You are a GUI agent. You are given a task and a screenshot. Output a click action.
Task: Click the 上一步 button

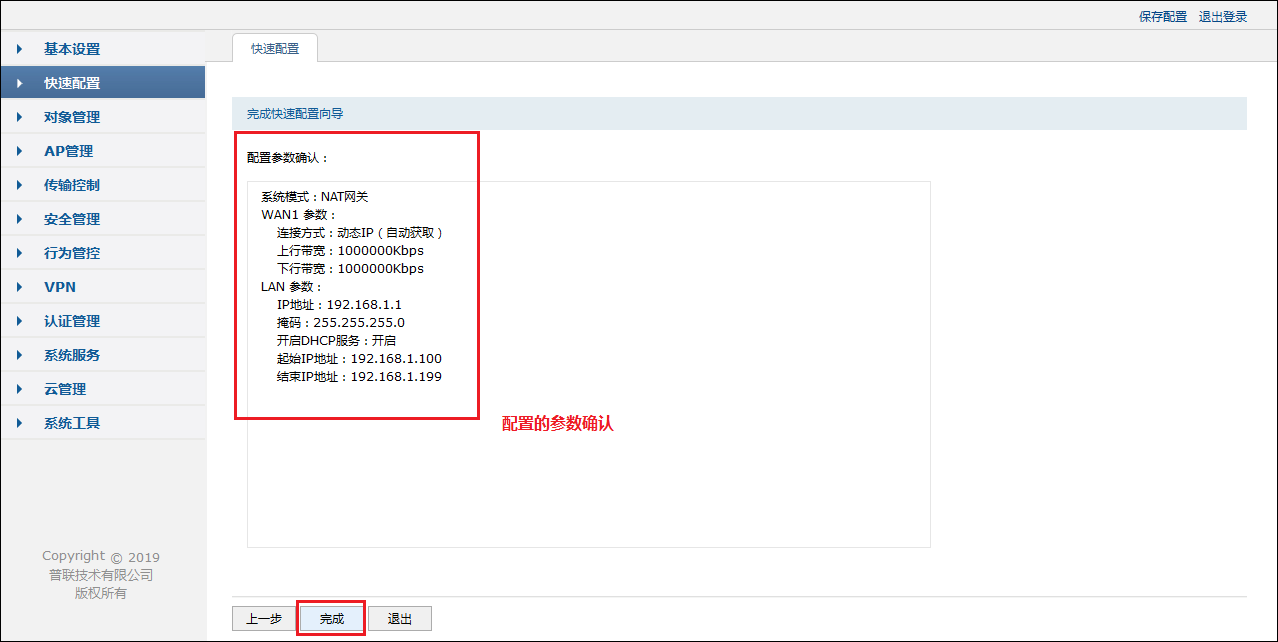tap(263, 618)
